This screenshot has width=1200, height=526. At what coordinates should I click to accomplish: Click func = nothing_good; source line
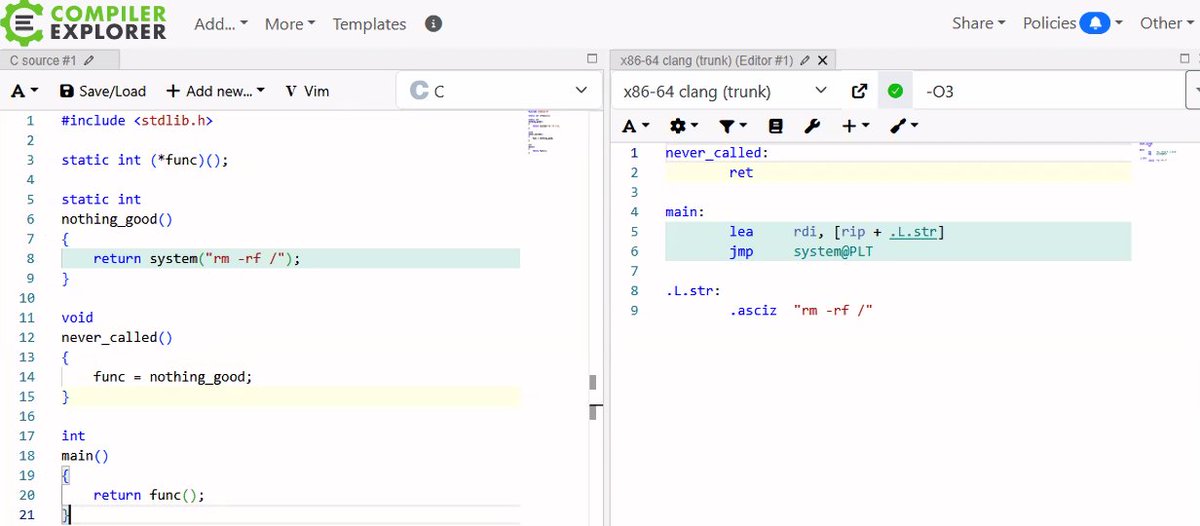pos(173,377)
